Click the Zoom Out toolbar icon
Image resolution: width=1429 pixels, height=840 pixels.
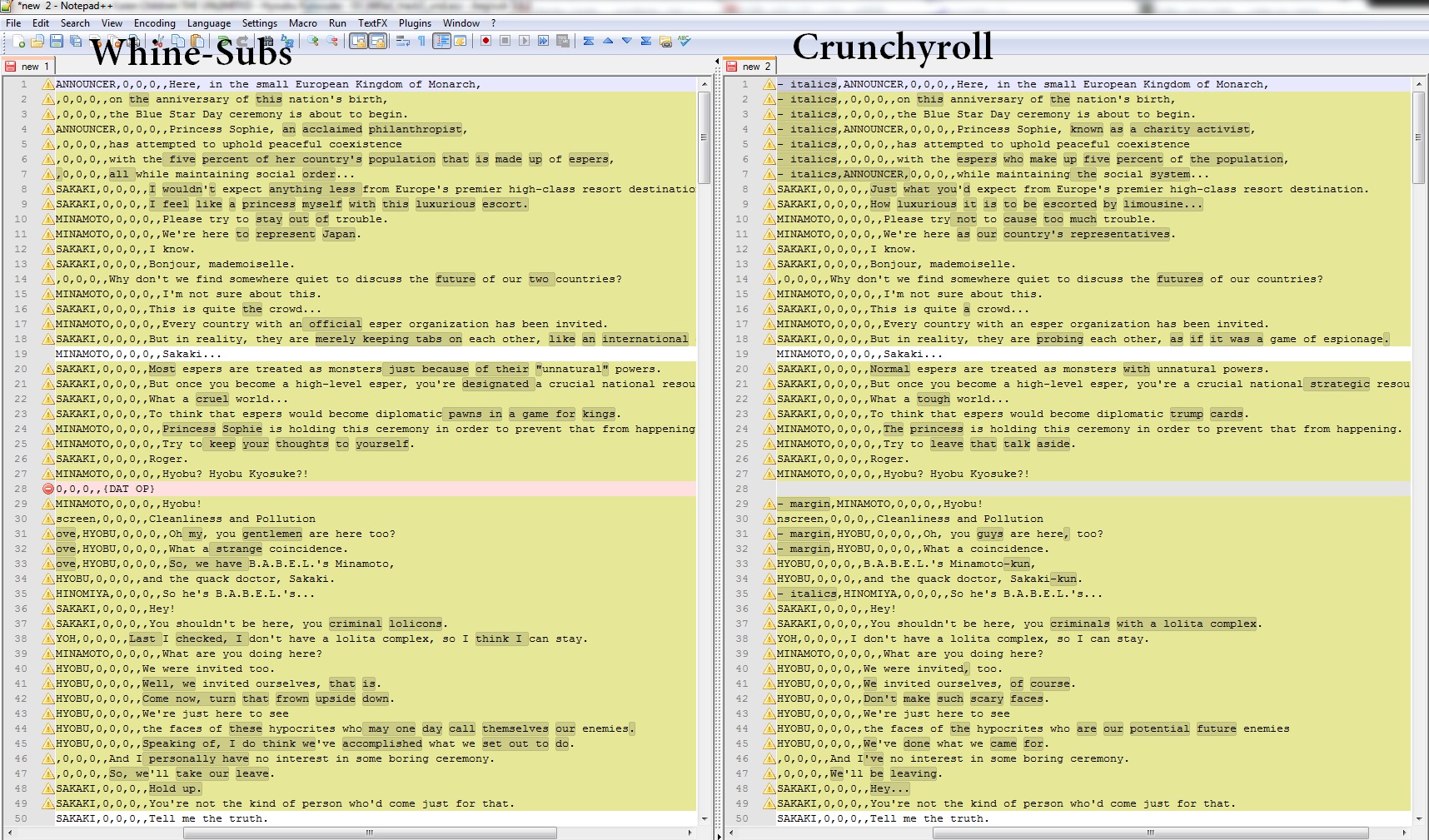(332, 41)
